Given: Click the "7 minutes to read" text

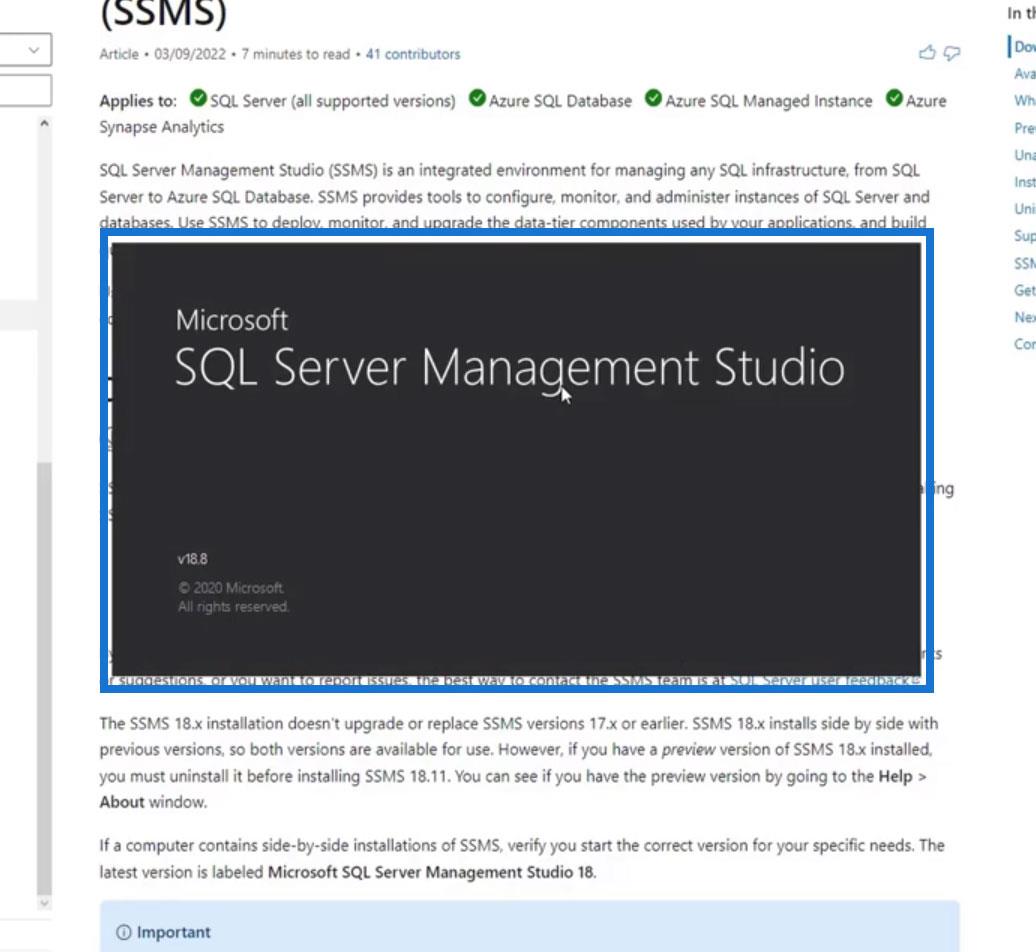Looking at the screenshot, I should pos(295,54).
